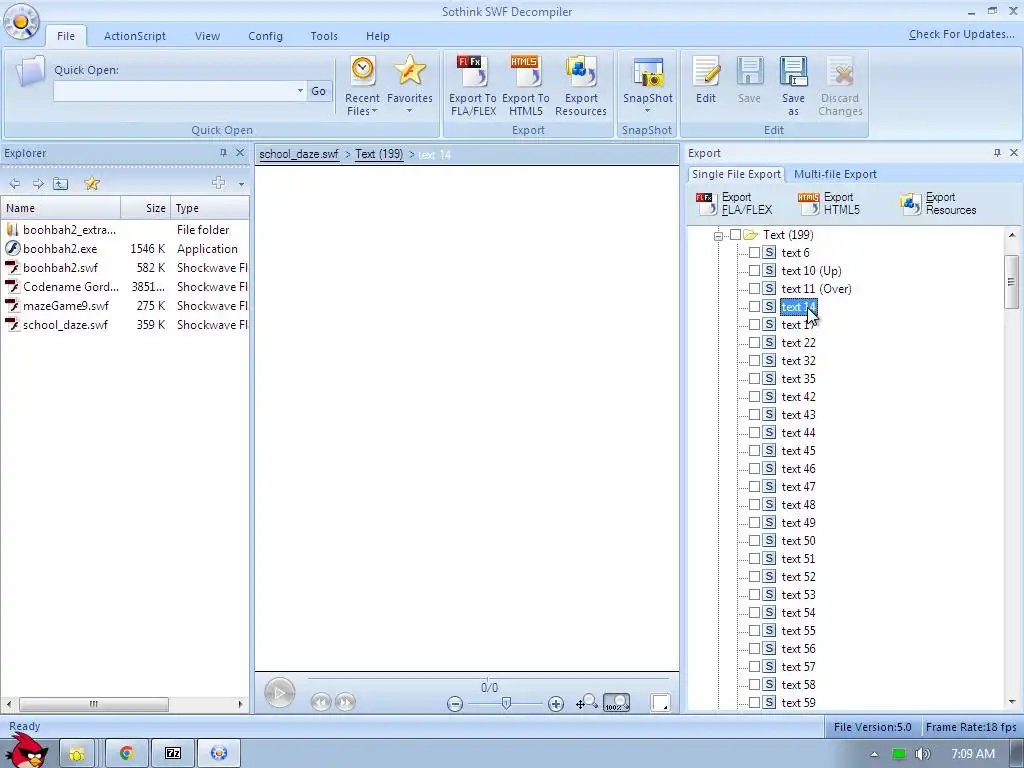Select the pan and magnifier tool

click(x=586, y=703)
